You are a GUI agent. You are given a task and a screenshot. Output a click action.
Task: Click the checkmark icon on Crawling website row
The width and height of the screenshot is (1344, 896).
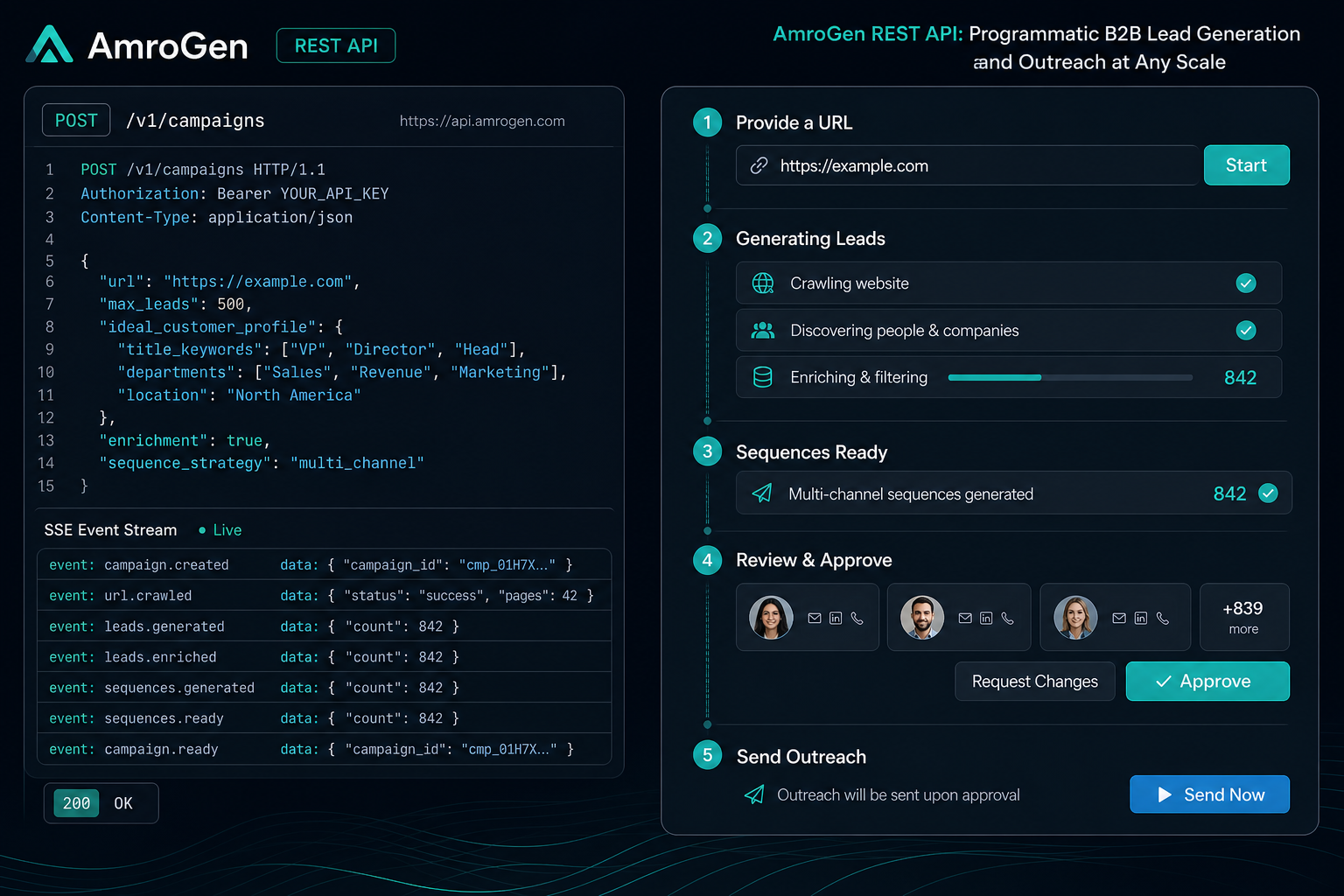coord(1246,283)
